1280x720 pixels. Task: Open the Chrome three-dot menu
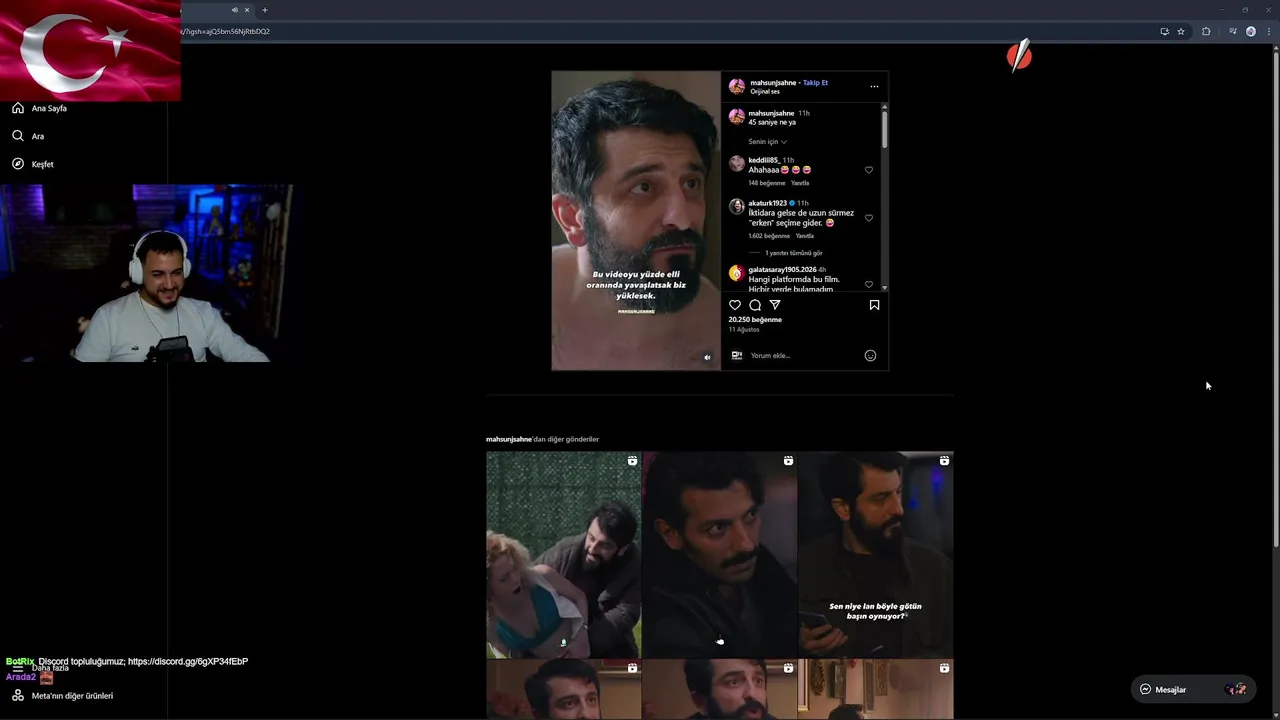pos(1267,31)
